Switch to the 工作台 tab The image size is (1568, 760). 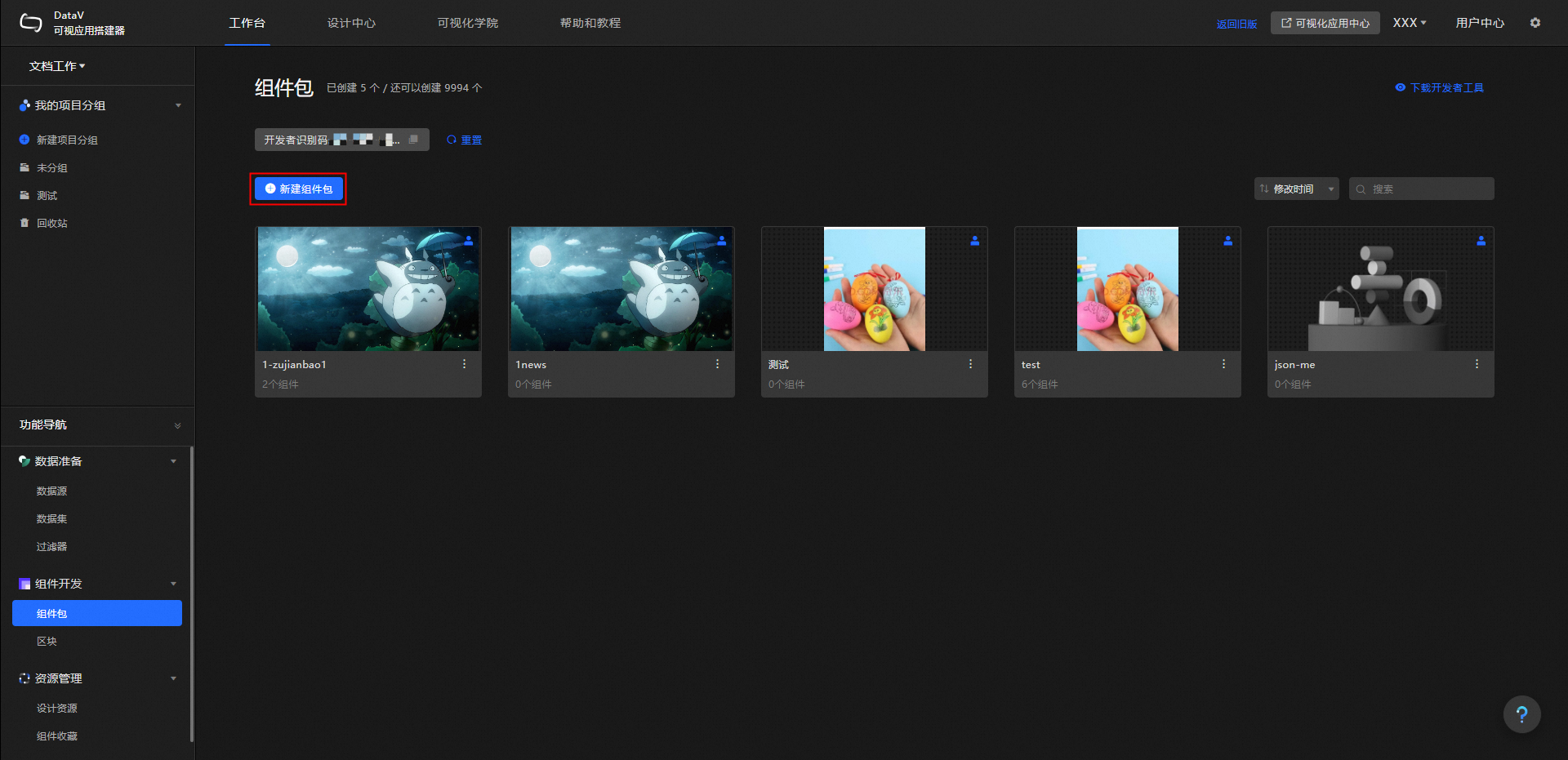coord(247,23)
